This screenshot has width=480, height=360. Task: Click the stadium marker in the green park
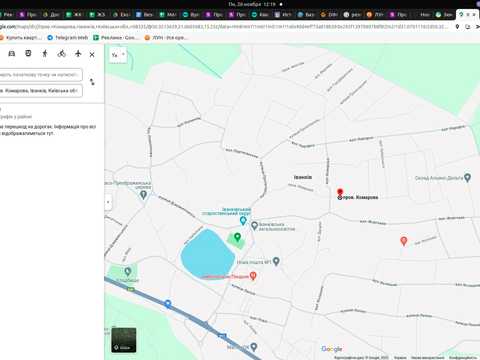pos(127,271)
